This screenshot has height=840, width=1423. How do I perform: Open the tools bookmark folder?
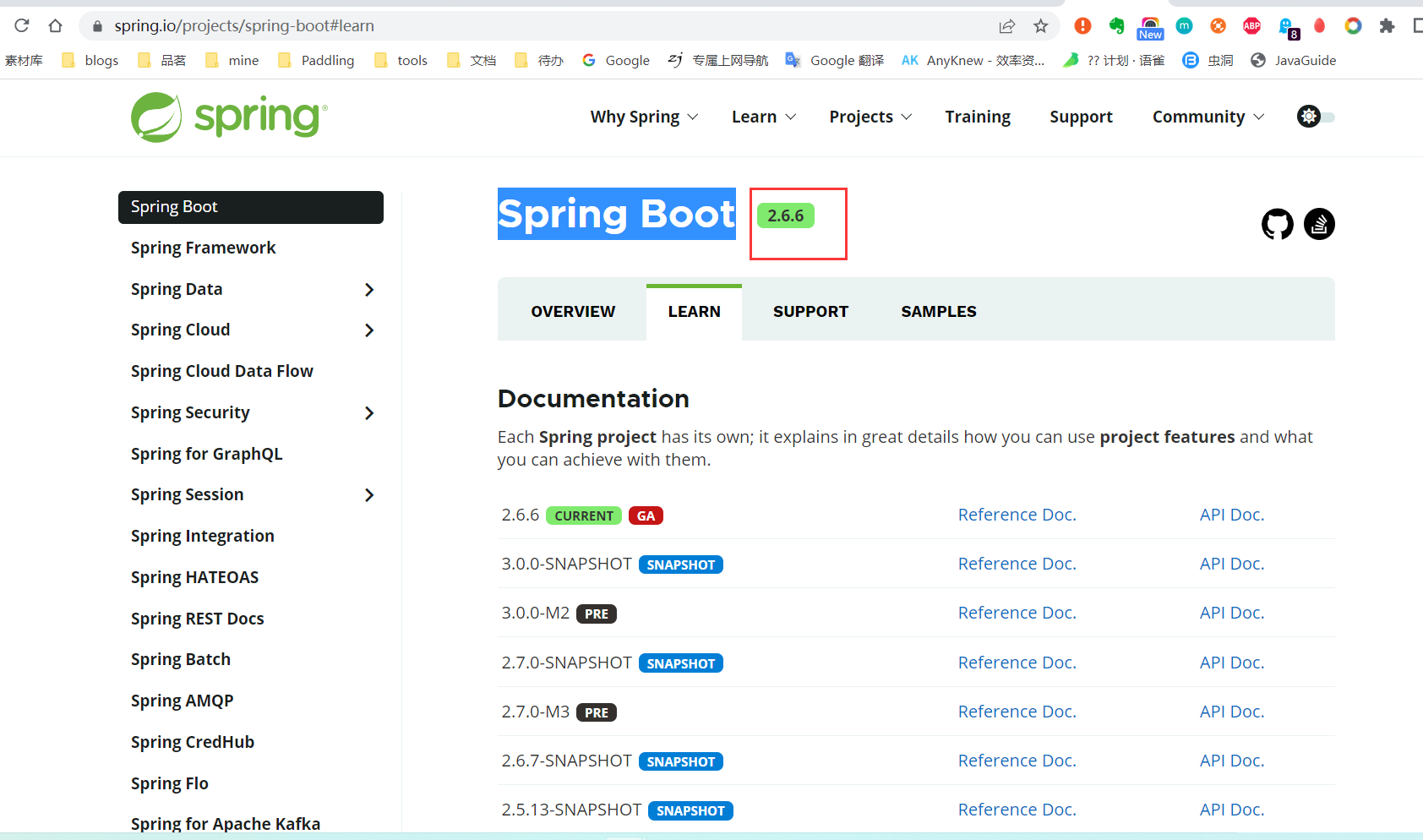pyautogui.click(x=401, y=60)
